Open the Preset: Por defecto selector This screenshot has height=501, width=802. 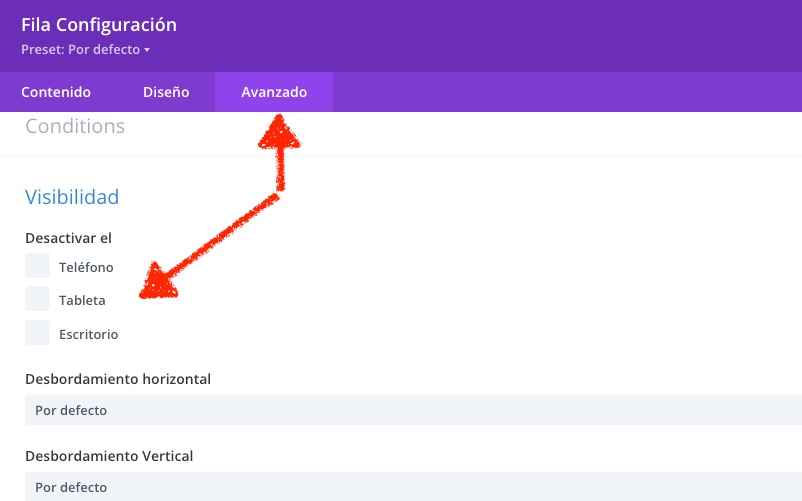85,50
